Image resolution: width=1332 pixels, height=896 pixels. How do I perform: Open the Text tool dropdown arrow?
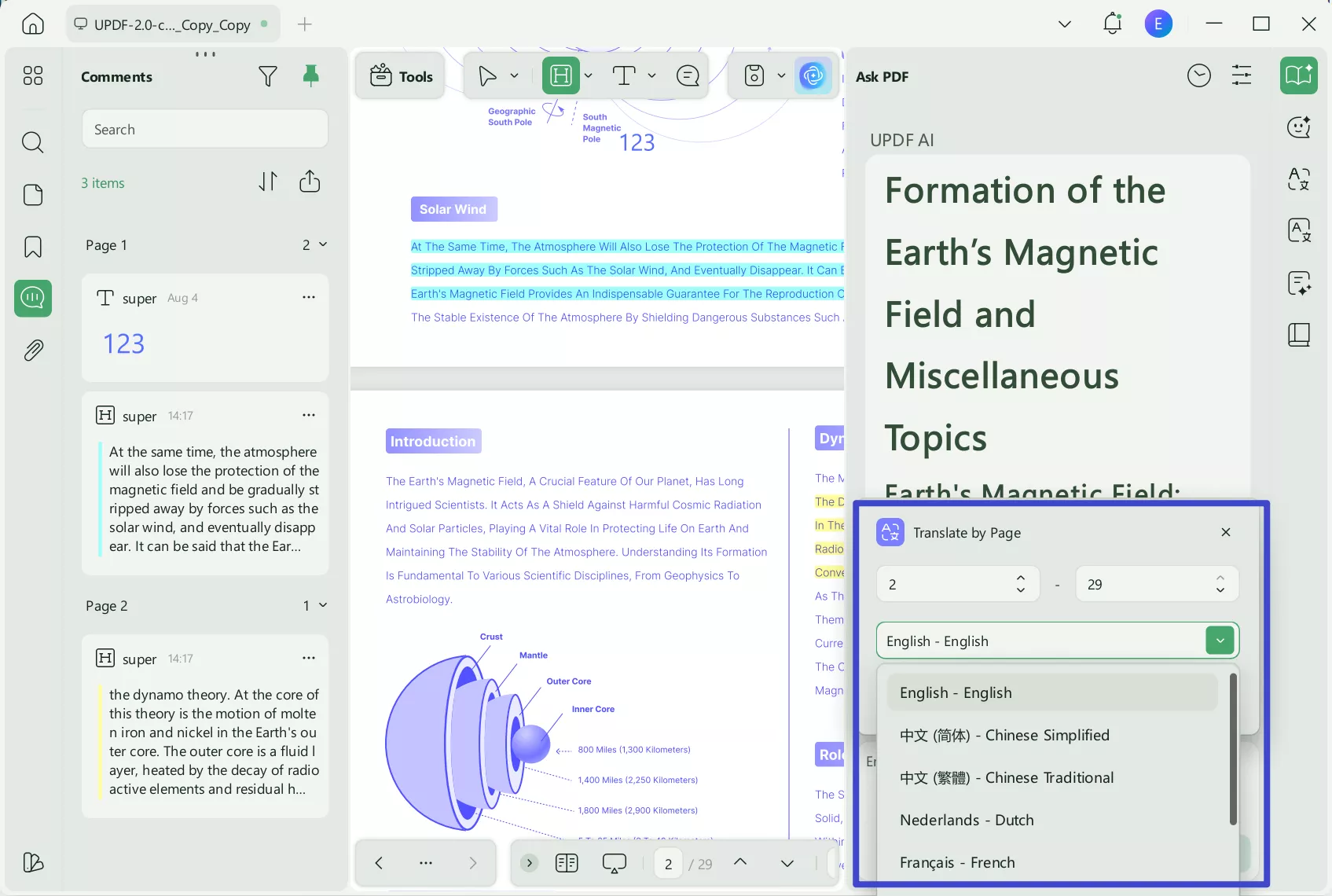pyautogui.click(x=651, y=76)
